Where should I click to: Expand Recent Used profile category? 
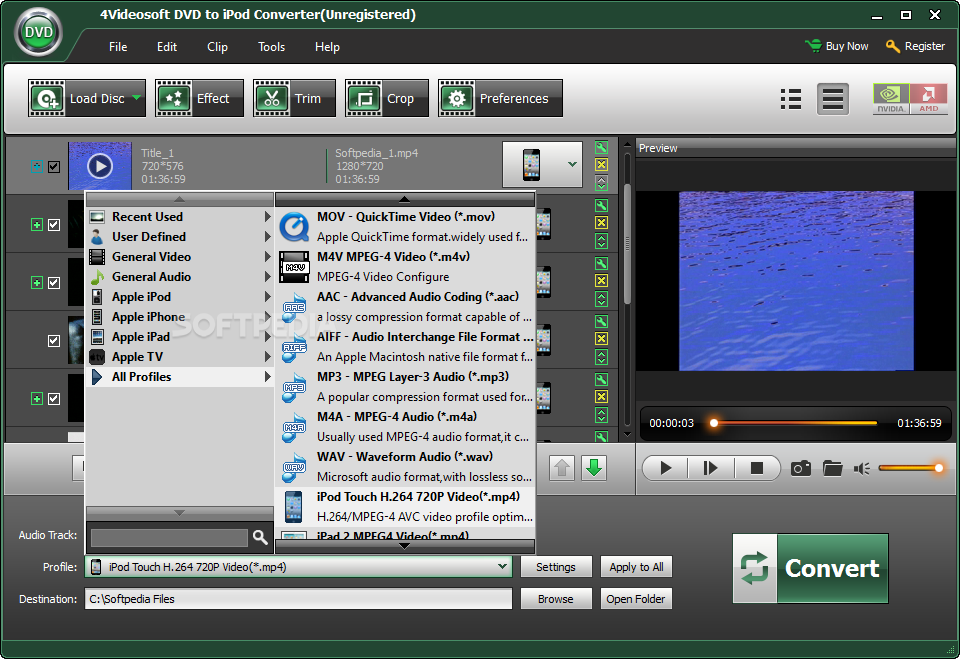(x=179, y=217)
